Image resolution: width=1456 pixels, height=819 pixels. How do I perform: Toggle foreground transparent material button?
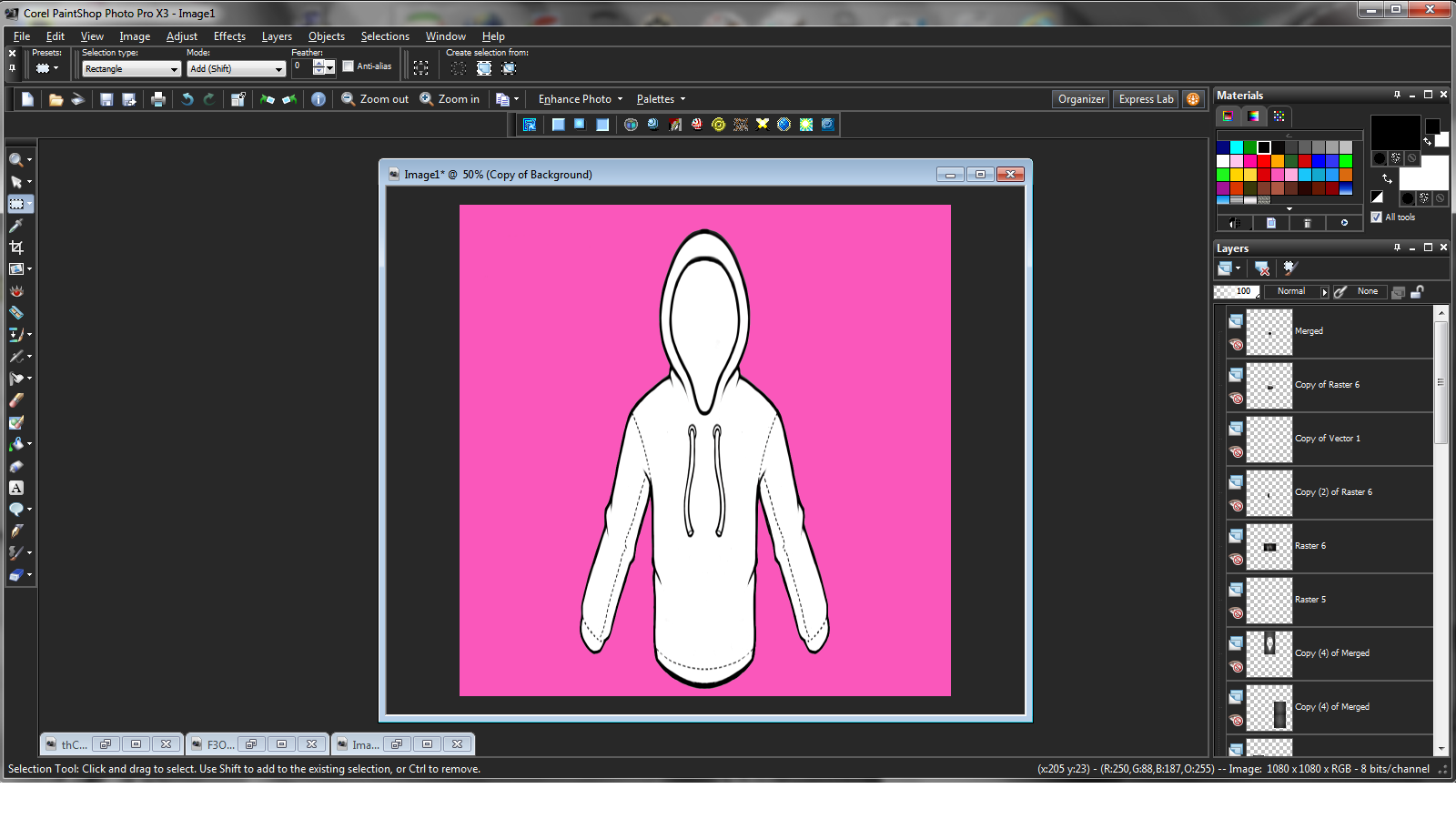tap(1411, 157)
